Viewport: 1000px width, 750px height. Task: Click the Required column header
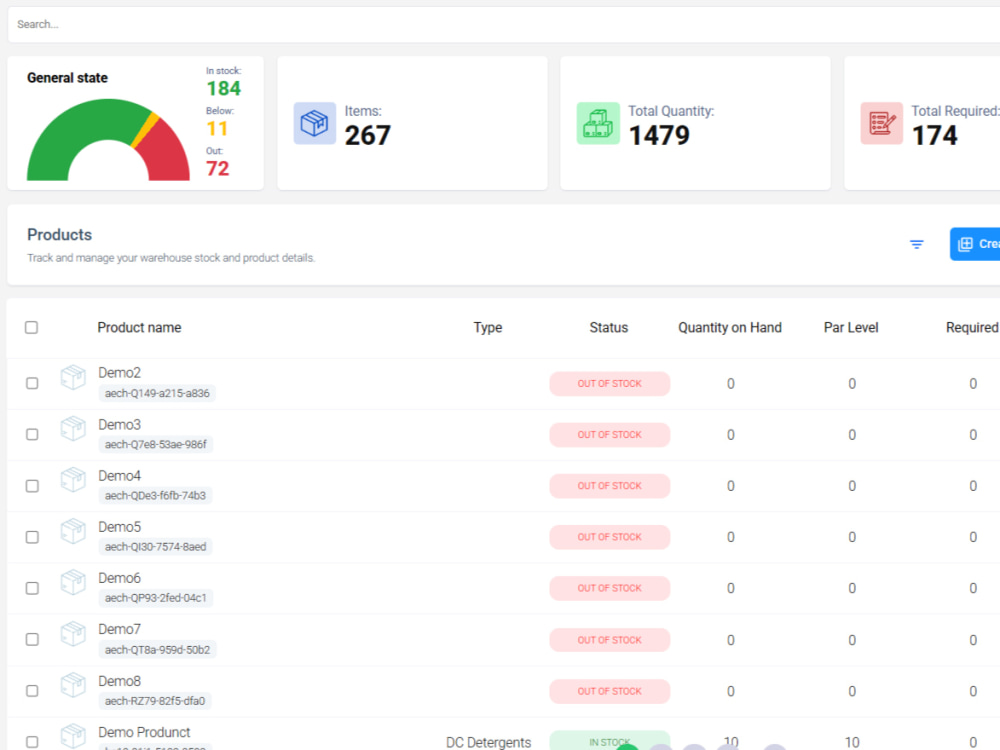pos(972,327)
